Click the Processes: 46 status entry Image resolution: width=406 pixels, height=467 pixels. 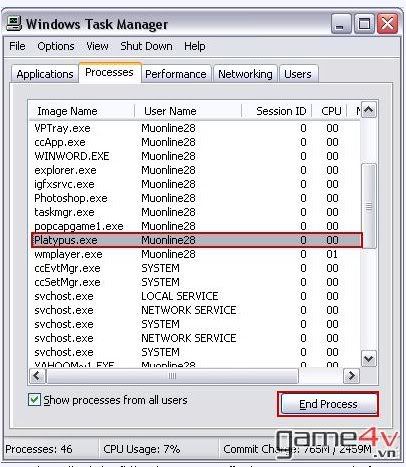39,449
